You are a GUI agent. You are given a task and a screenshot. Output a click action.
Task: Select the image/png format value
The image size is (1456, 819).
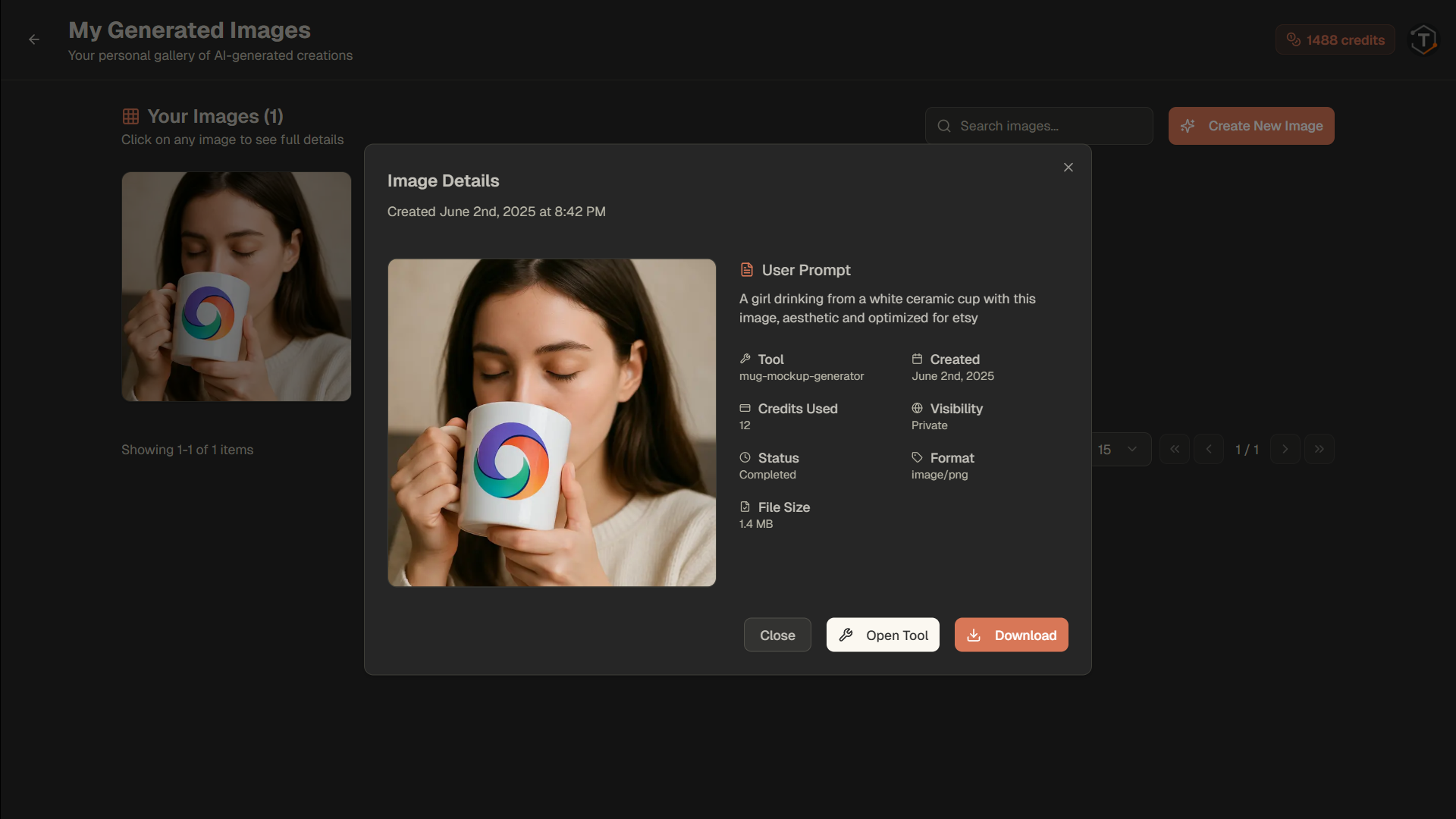click(940, 475)
